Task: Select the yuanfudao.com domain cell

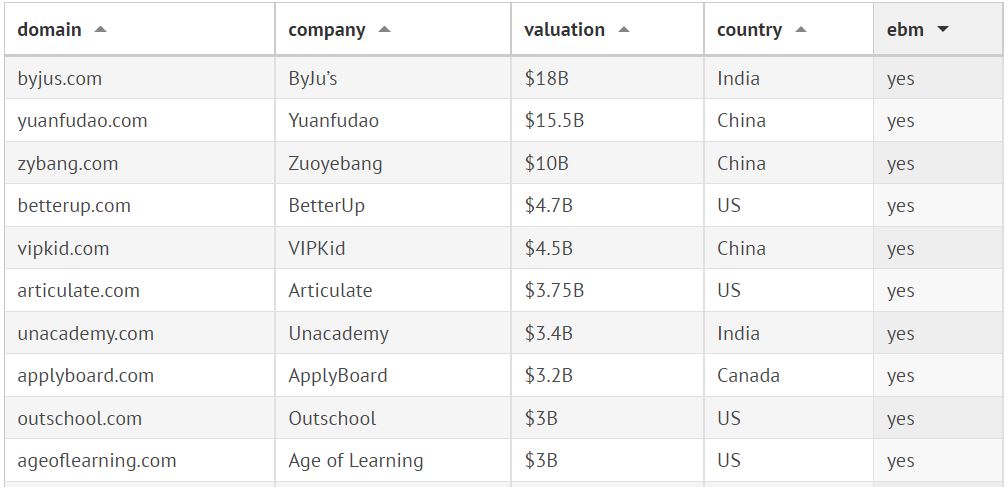Action: click(82, 121)
